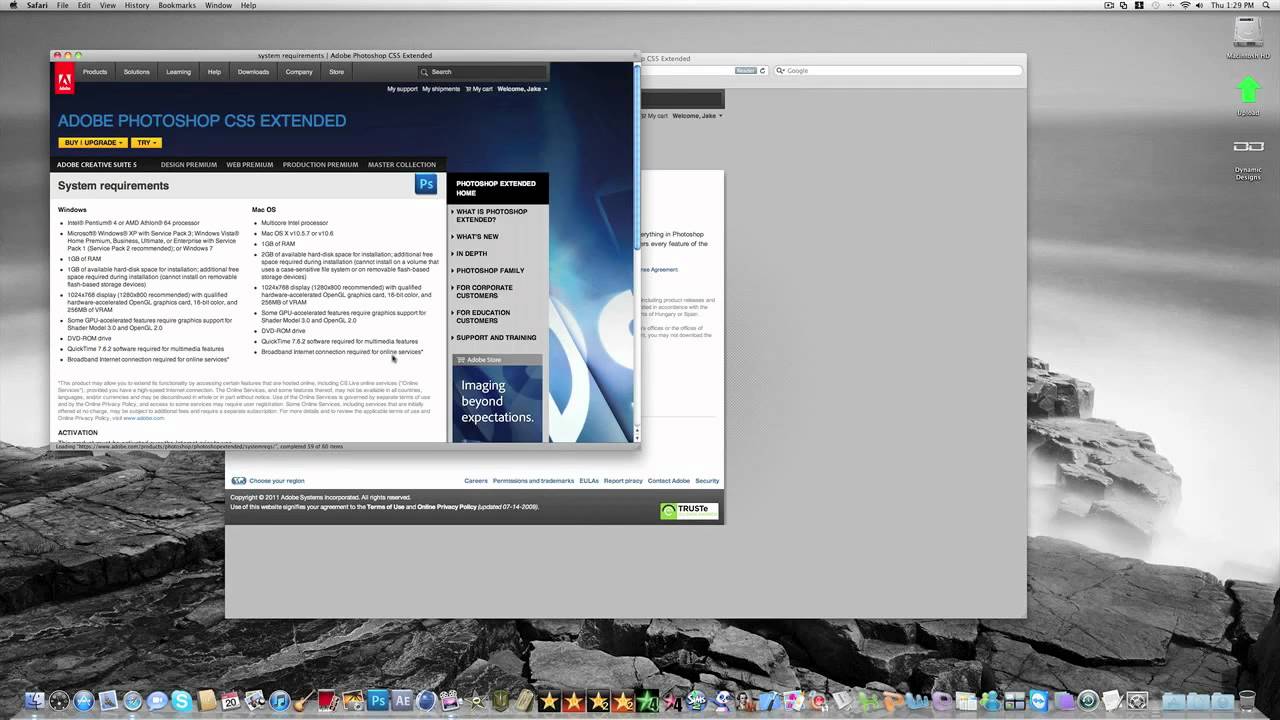Open the Learning navigation menu
Viewport: 1280px width, 720px height.
(178, 72)
